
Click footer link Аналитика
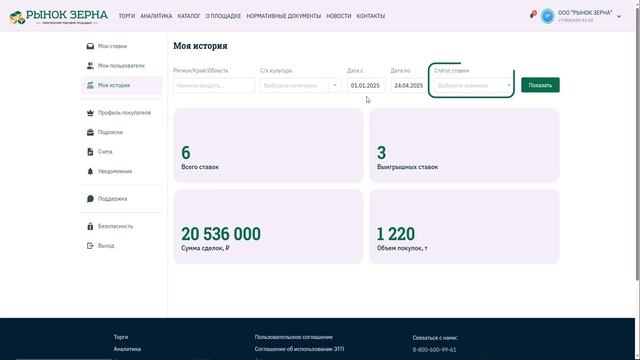pos(127,349)
